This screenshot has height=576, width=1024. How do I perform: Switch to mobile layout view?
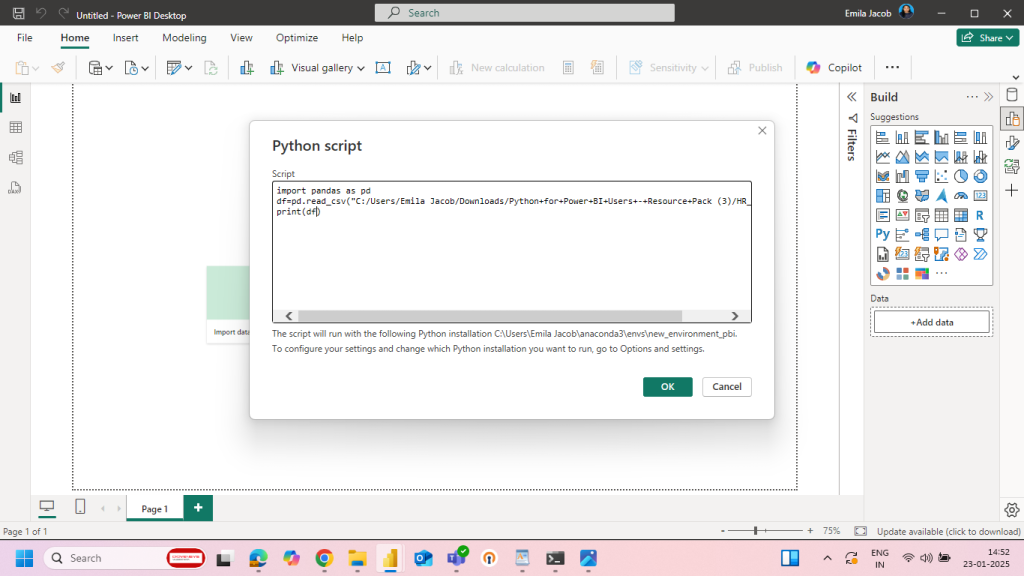80,507
